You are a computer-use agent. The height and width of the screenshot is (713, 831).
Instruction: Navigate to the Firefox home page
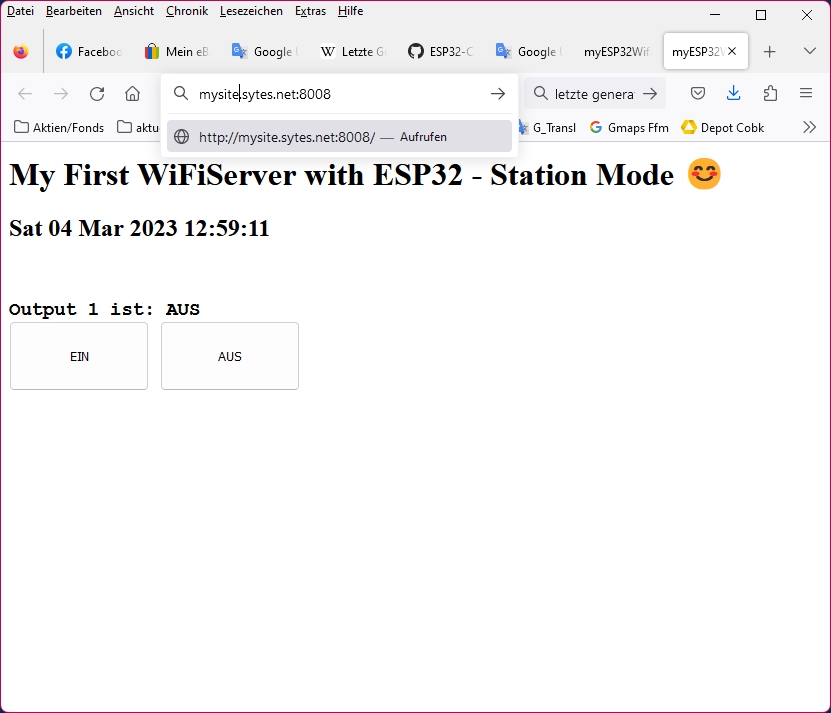(133, 93)
